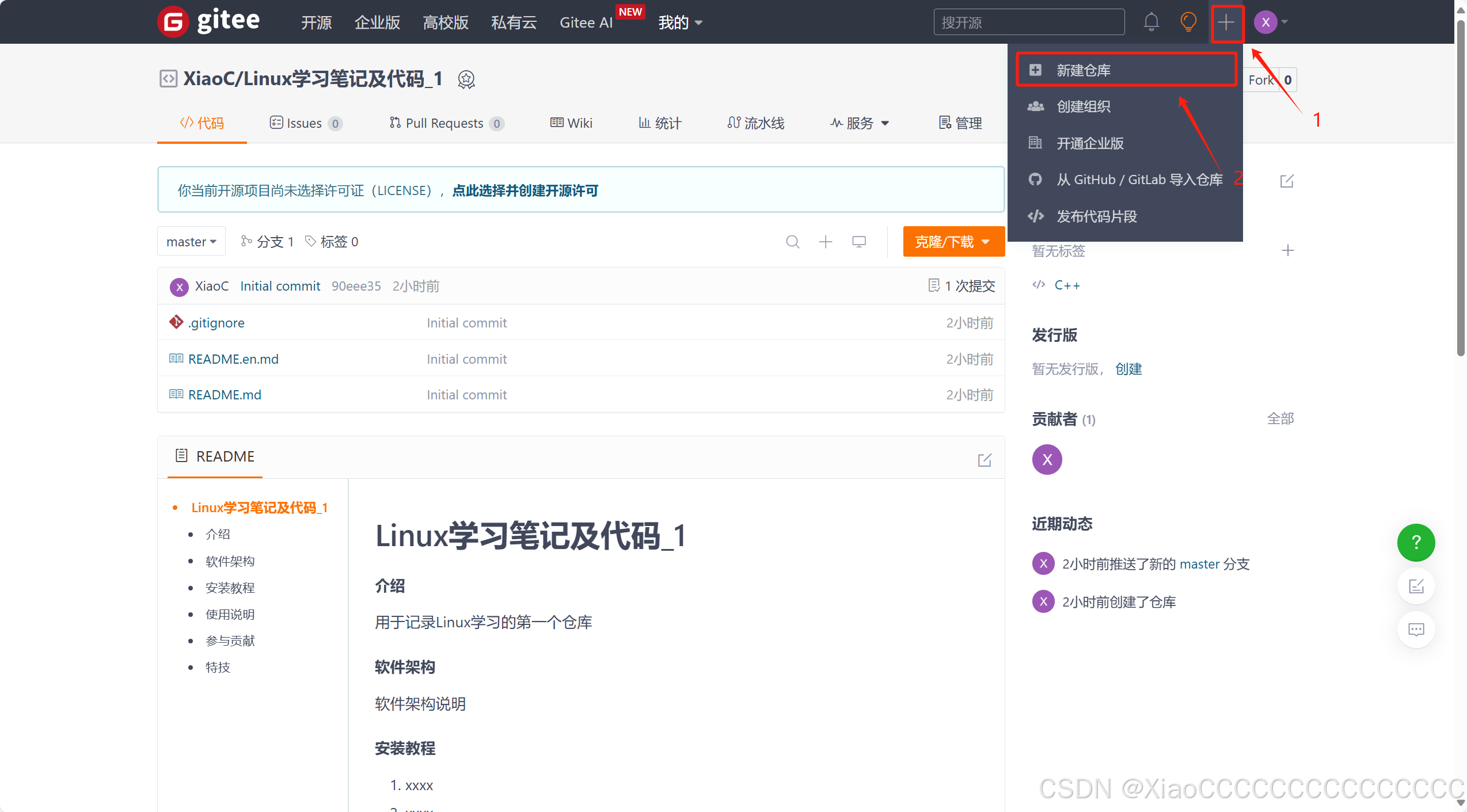The image size is (1467, 812).
Task: Click the 私有云 nav link
Action: (x=514, y=22)
